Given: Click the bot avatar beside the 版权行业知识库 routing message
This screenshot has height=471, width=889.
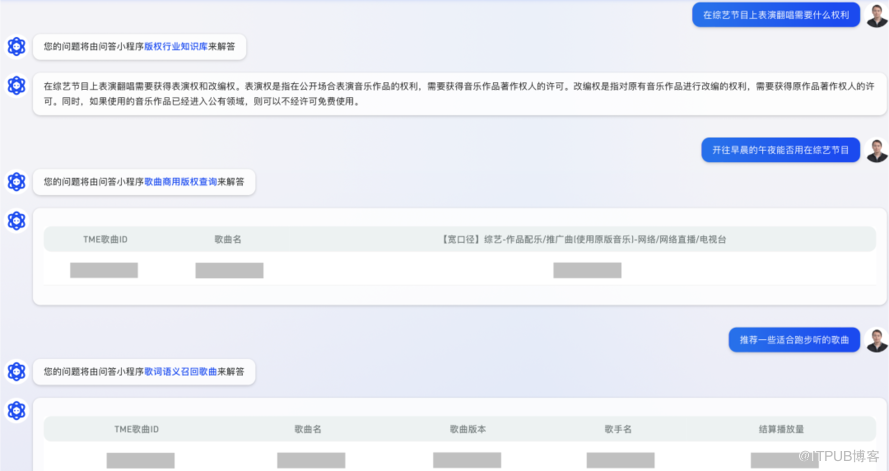Looking at the screenshot, I should pos(16,46).
